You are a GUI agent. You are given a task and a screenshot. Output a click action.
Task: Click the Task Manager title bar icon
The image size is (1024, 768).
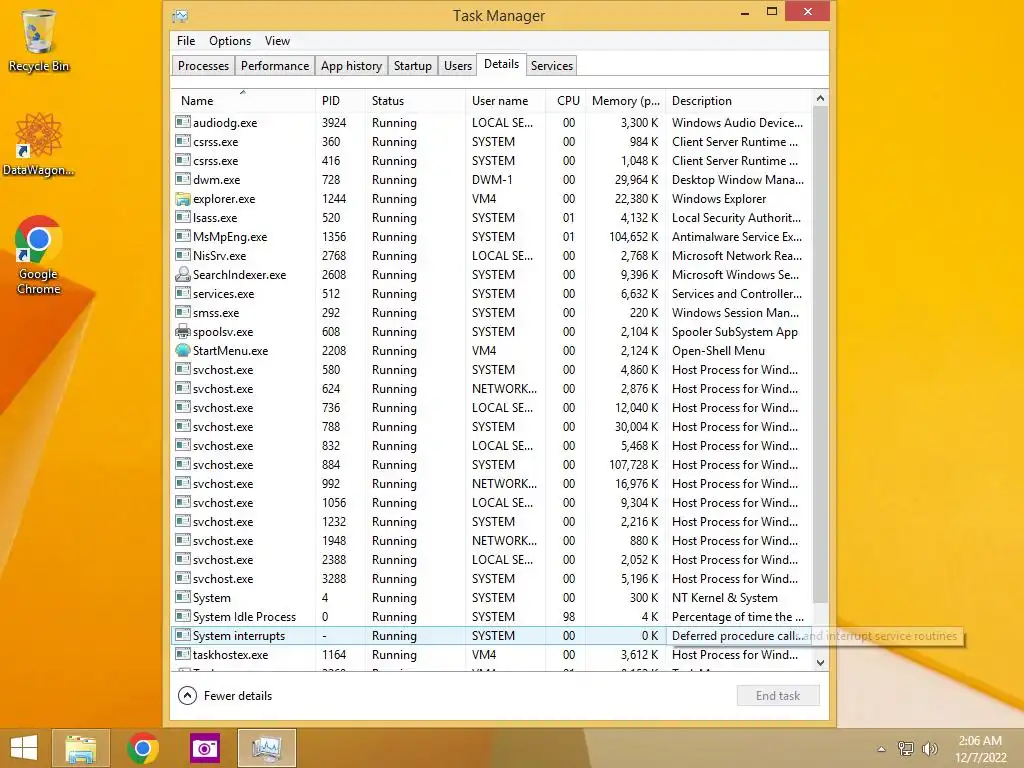pos(180,15)
